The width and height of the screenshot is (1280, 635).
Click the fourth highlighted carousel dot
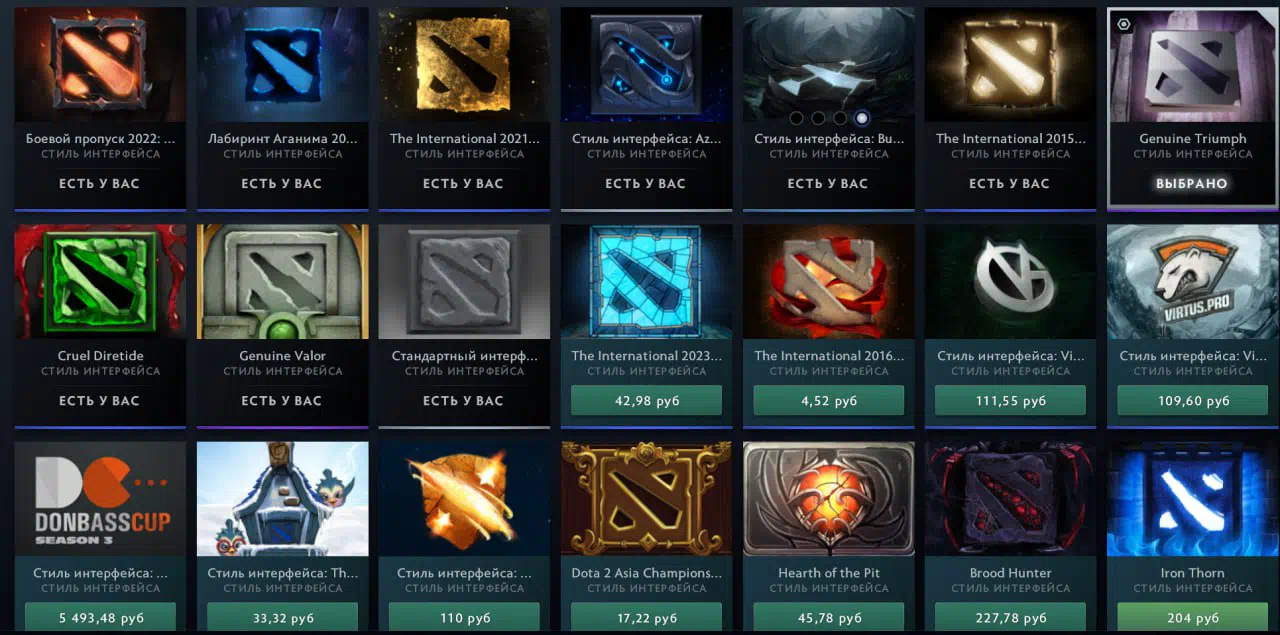(862, 118)
